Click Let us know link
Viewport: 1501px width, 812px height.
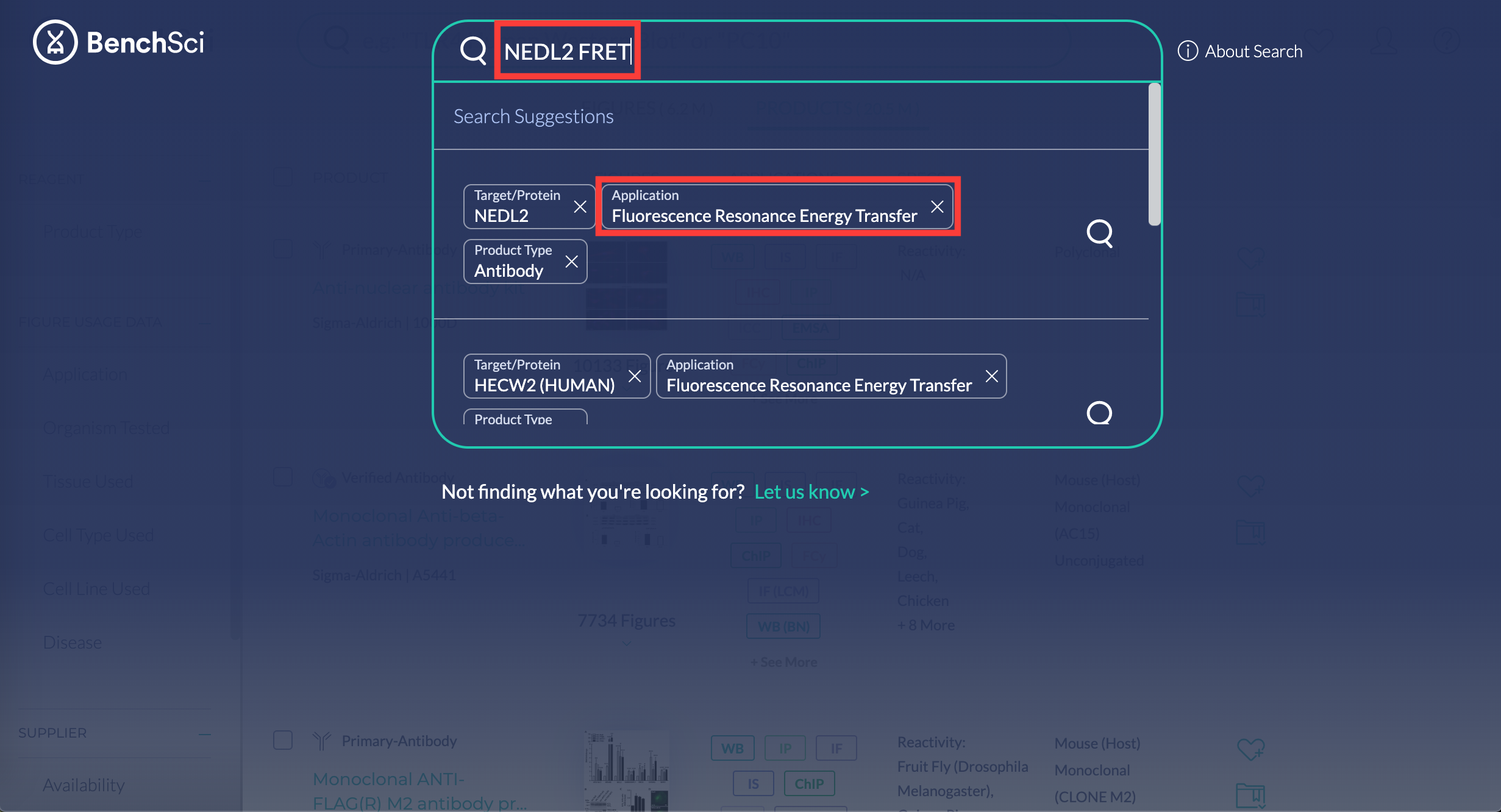pyautogui.click(x=811, y=491)
